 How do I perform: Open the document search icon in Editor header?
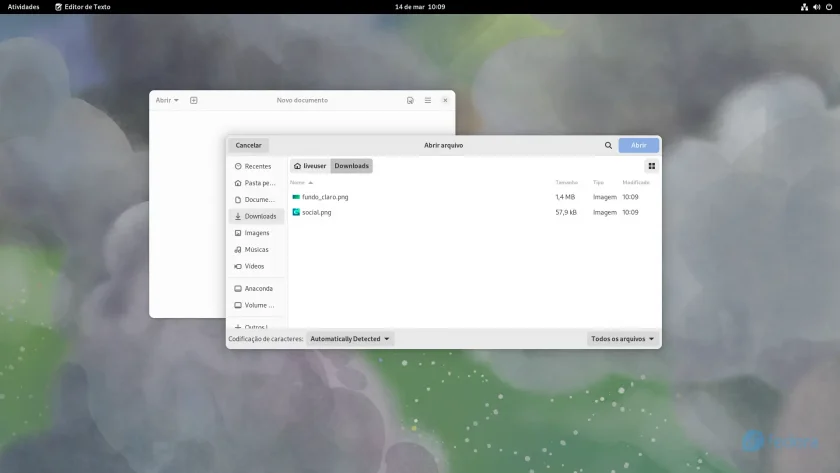(410, 100)
